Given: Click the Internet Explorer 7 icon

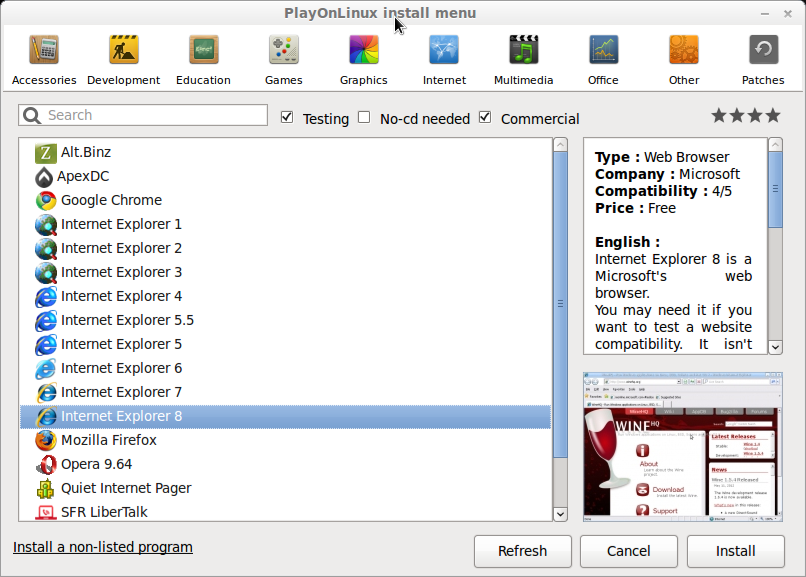Looking at the screenshot, I should point(46,393).
